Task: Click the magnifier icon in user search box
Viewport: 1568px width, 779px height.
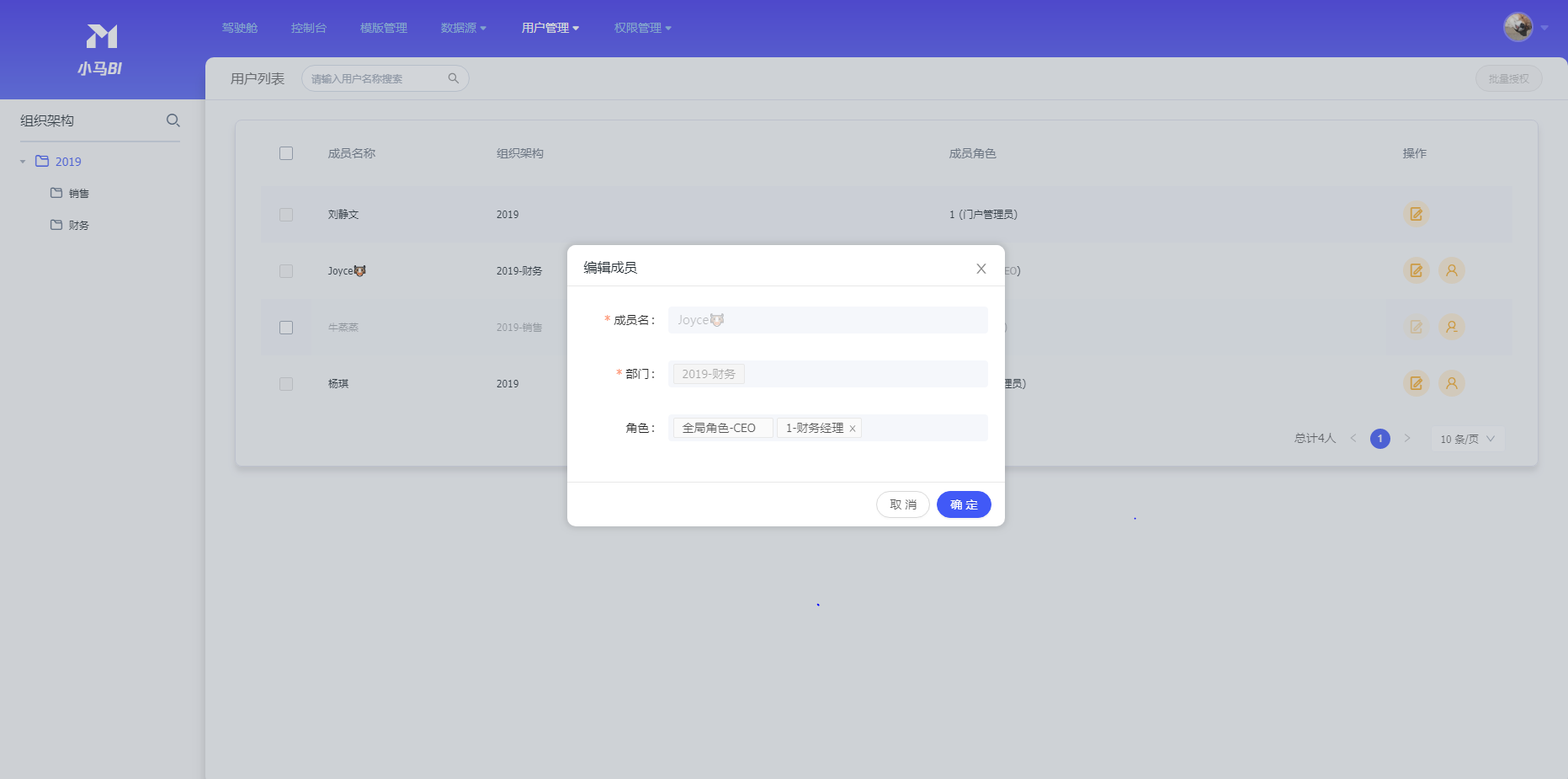Action: (x=453, y=78)
